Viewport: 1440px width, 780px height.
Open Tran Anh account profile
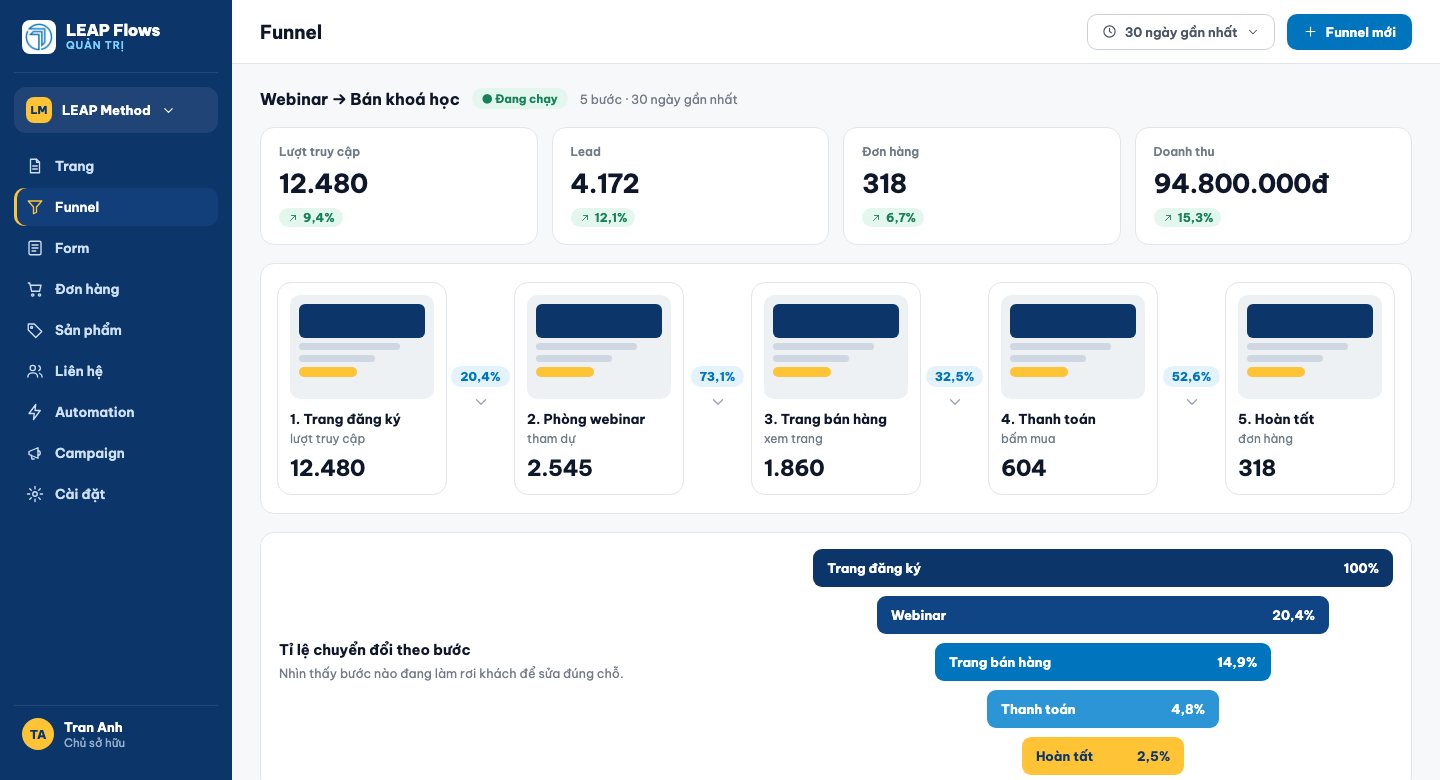(116, 734)
